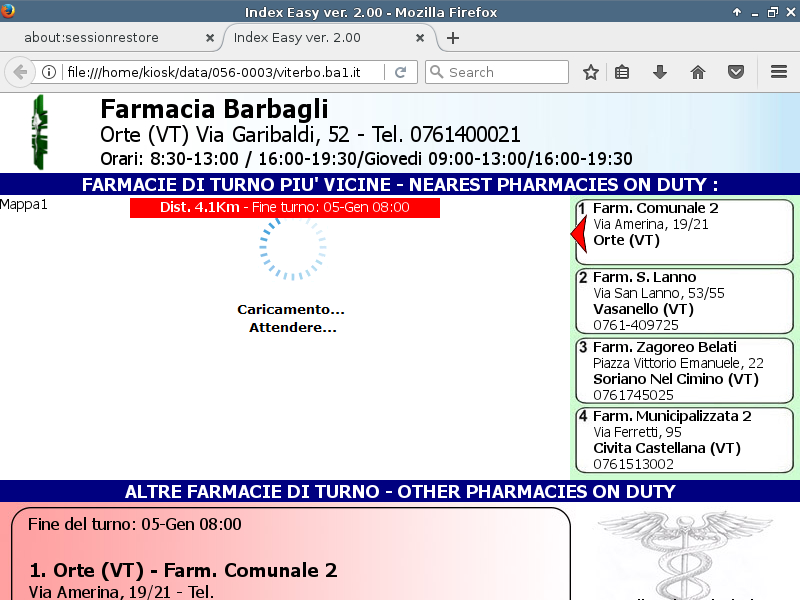This screenshot has height=600, width=800.
Task: Go to Firefox home page icon
Action: (698, 72)
